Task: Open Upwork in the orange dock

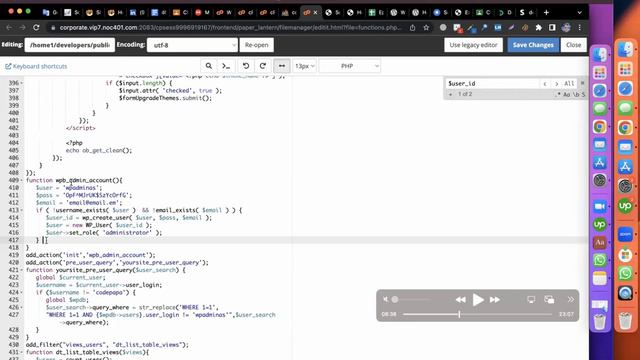Action: 625,206
